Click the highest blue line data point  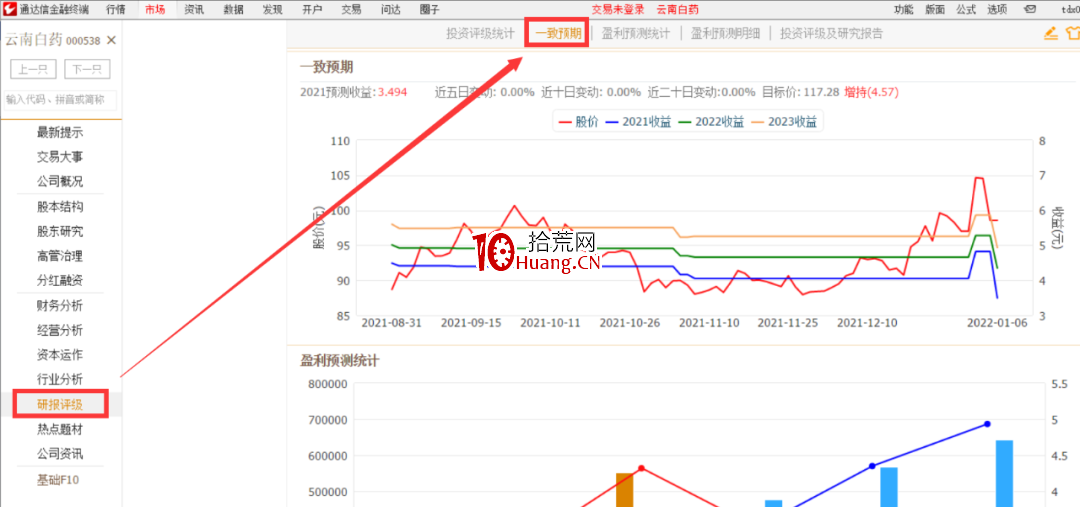[987, 424]
